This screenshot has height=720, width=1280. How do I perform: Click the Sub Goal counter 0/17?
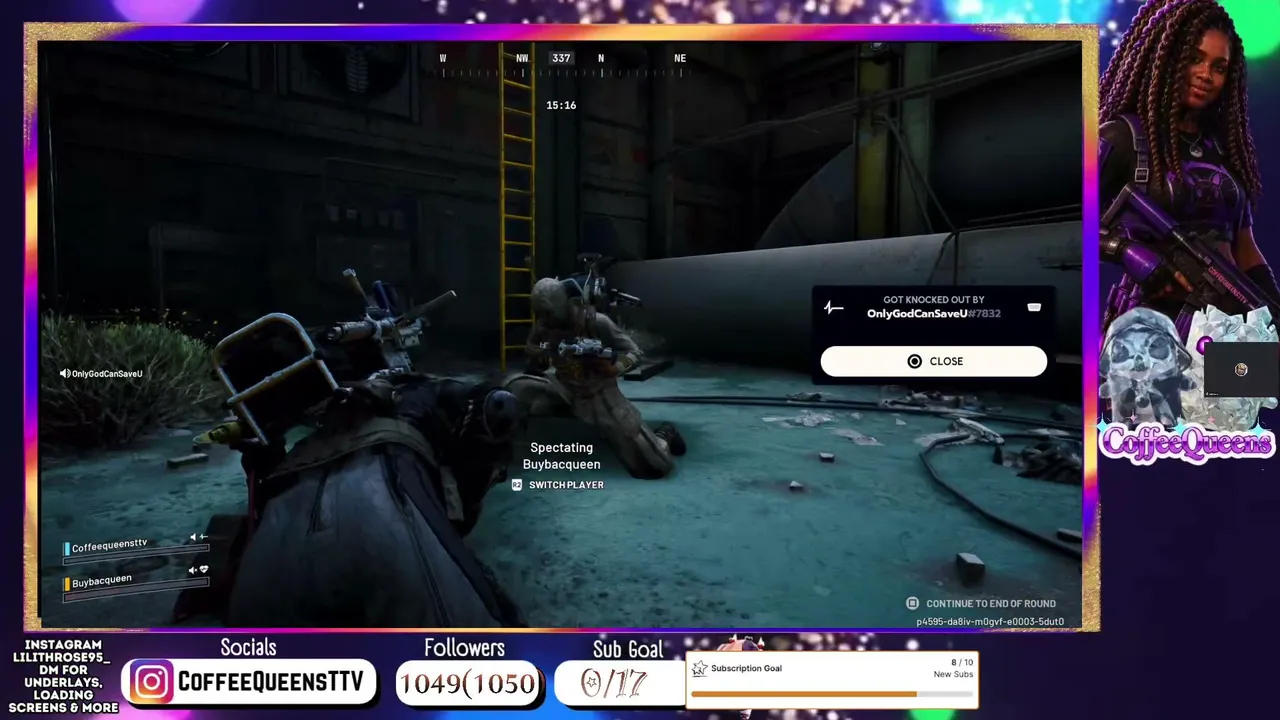(x=614, y=683)
